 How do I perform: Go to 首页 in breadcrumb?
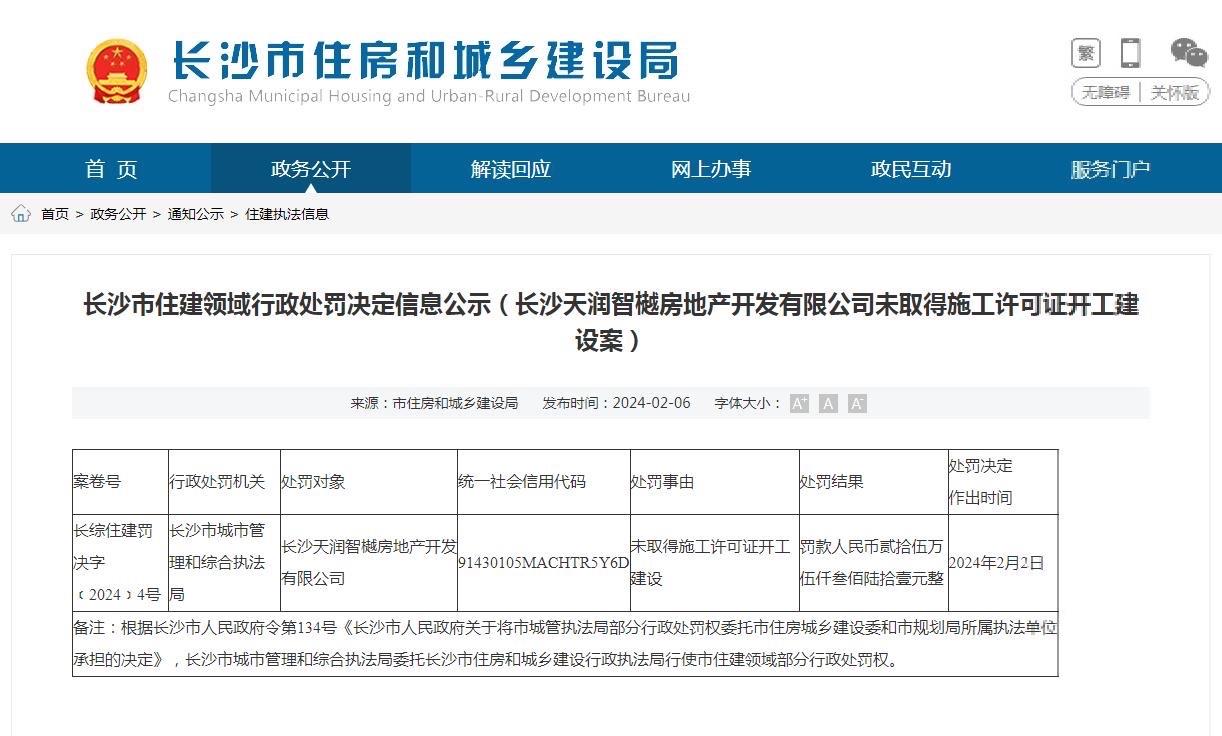pos(55,214)
